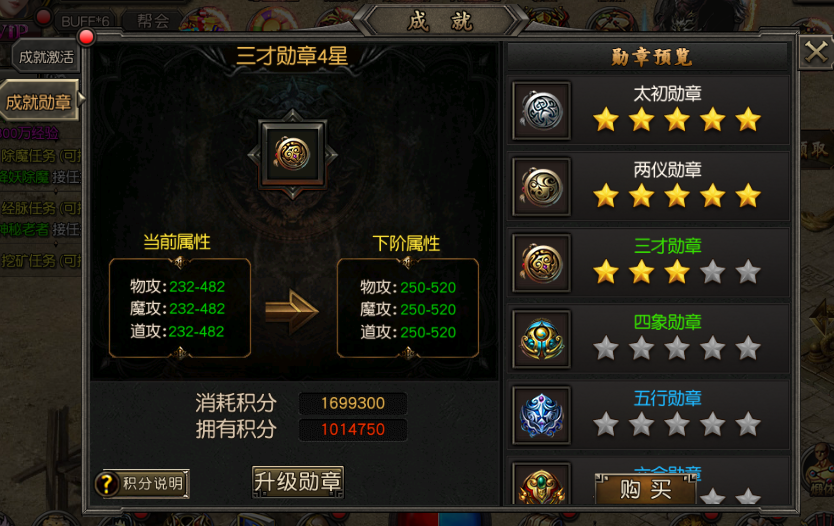Image resolution: width=834 pixels, height=526 pixels.
Task: Click the red notification dot on panel corner
Action: click(x=86, y=37)
